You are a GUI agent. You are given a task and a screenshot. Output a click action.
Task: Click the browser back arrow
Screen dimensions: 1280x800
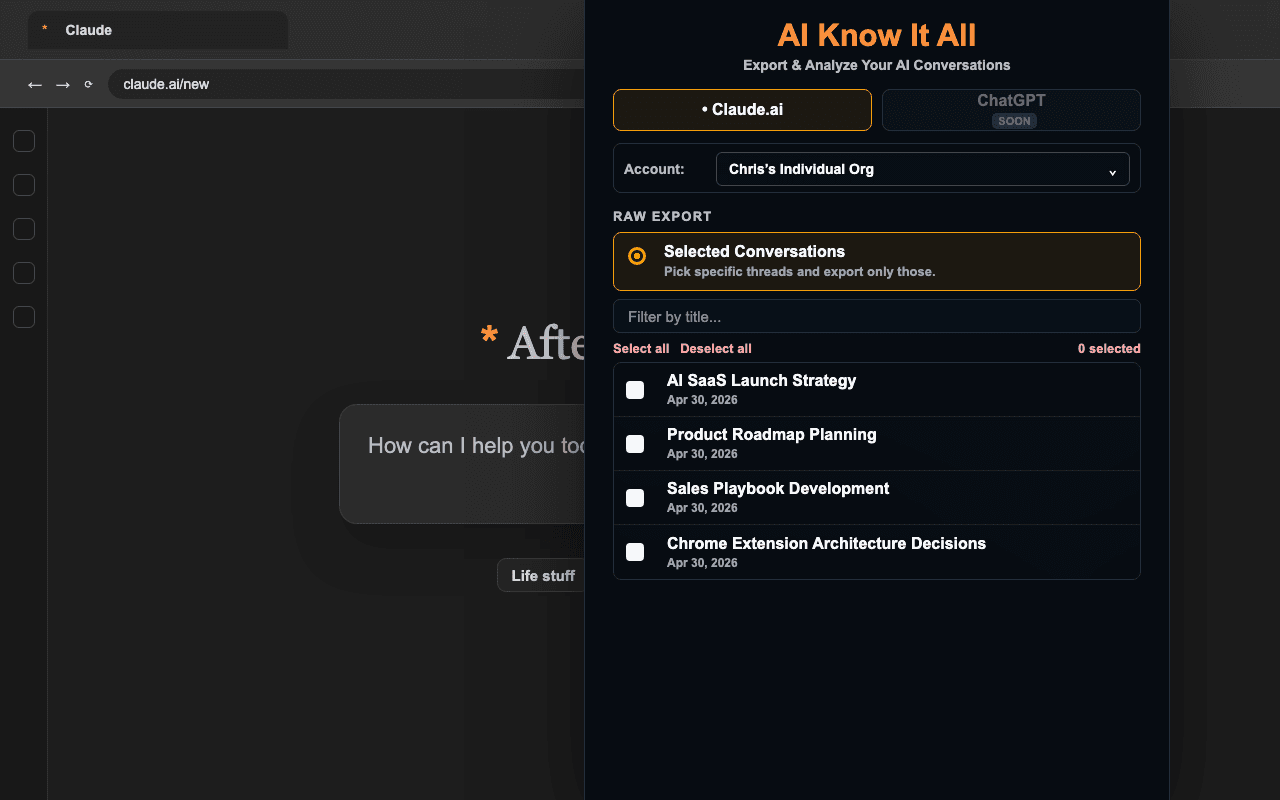click(x=35, y=85)
